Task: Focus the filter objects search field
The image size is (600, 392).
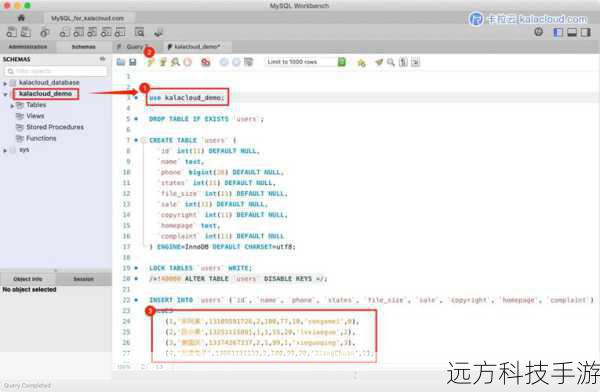Action: click(56, 71)
